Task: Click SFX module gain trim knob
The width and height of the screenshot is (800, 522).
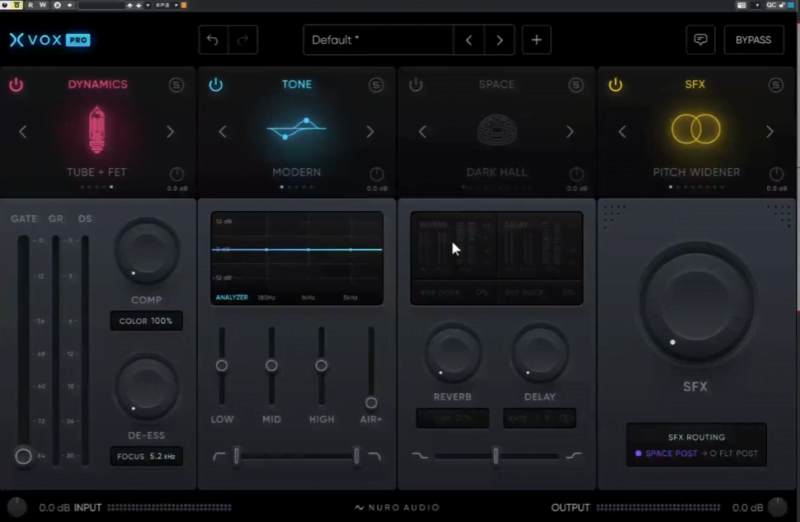Action: coord(776,174)
